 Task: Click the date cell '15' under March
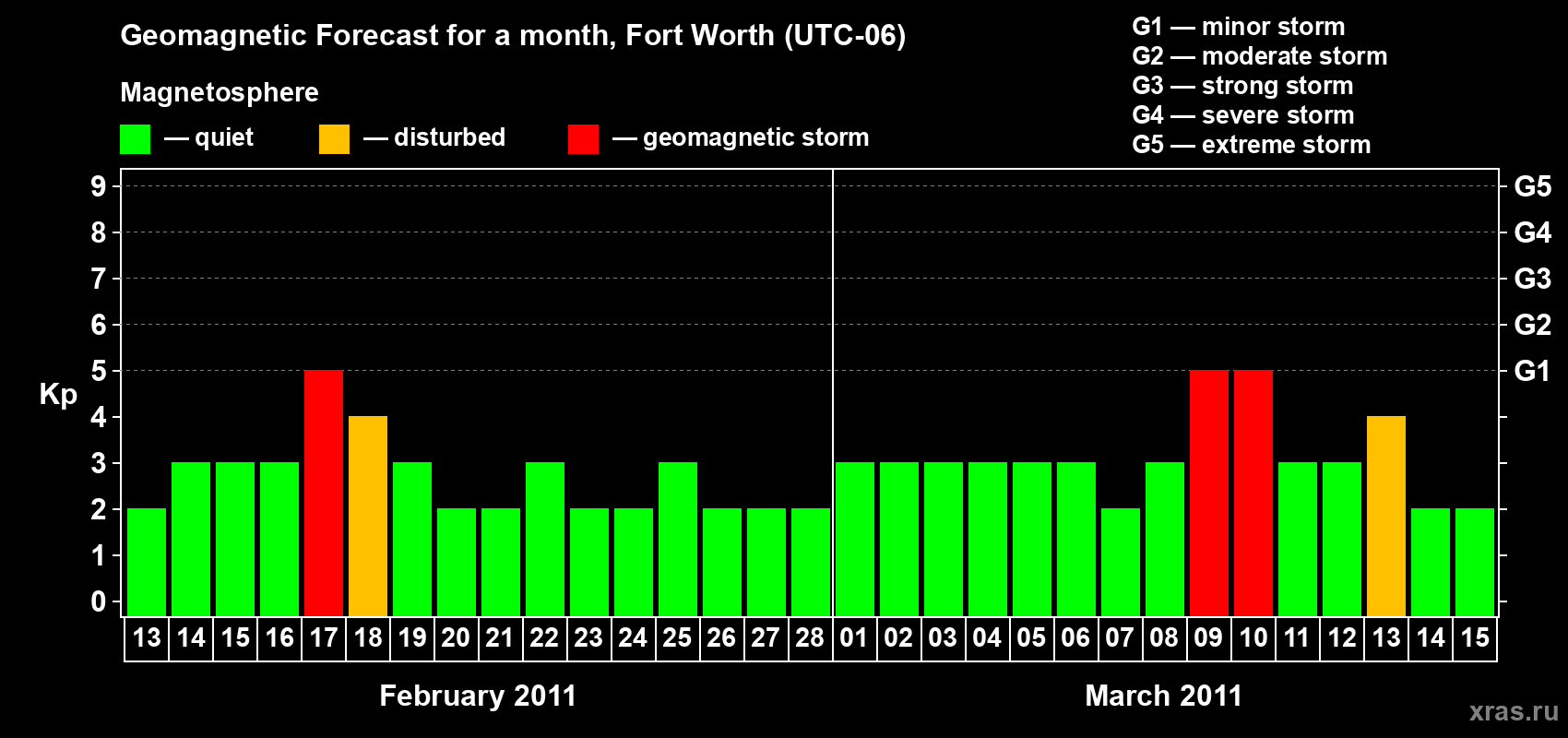point(1475,638)
